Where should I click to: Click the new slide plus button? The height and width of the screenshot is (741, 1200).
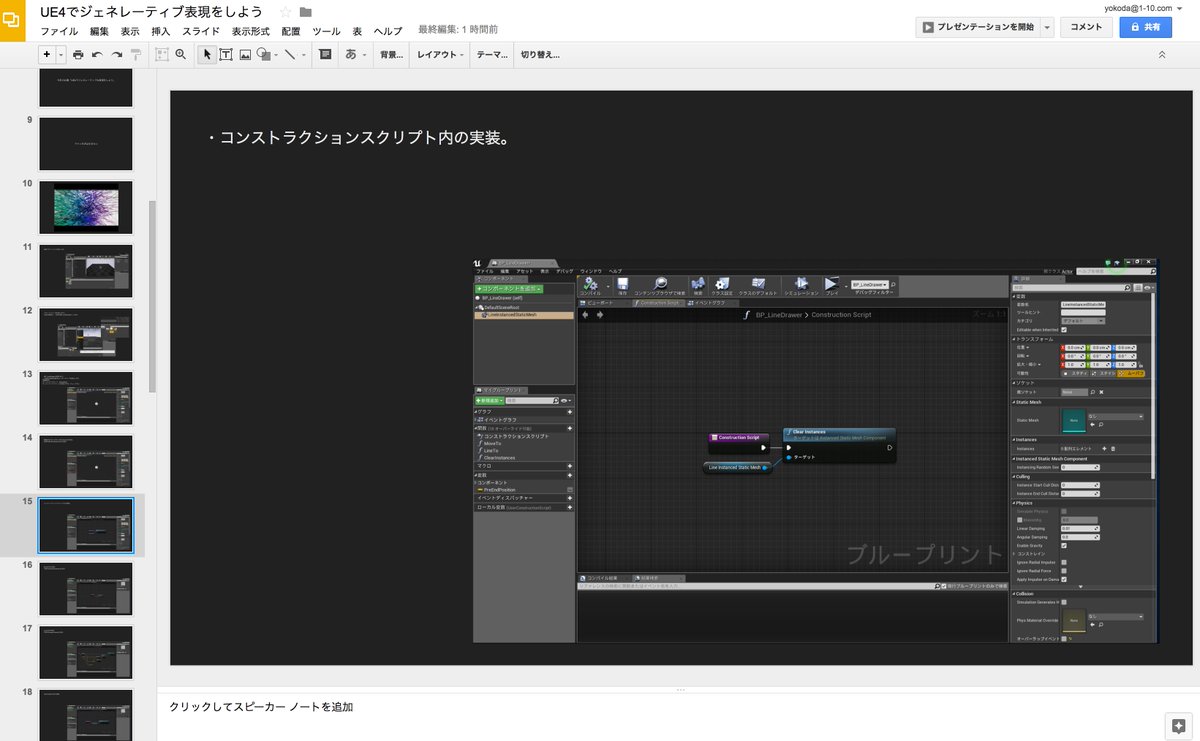click(47, 54)
